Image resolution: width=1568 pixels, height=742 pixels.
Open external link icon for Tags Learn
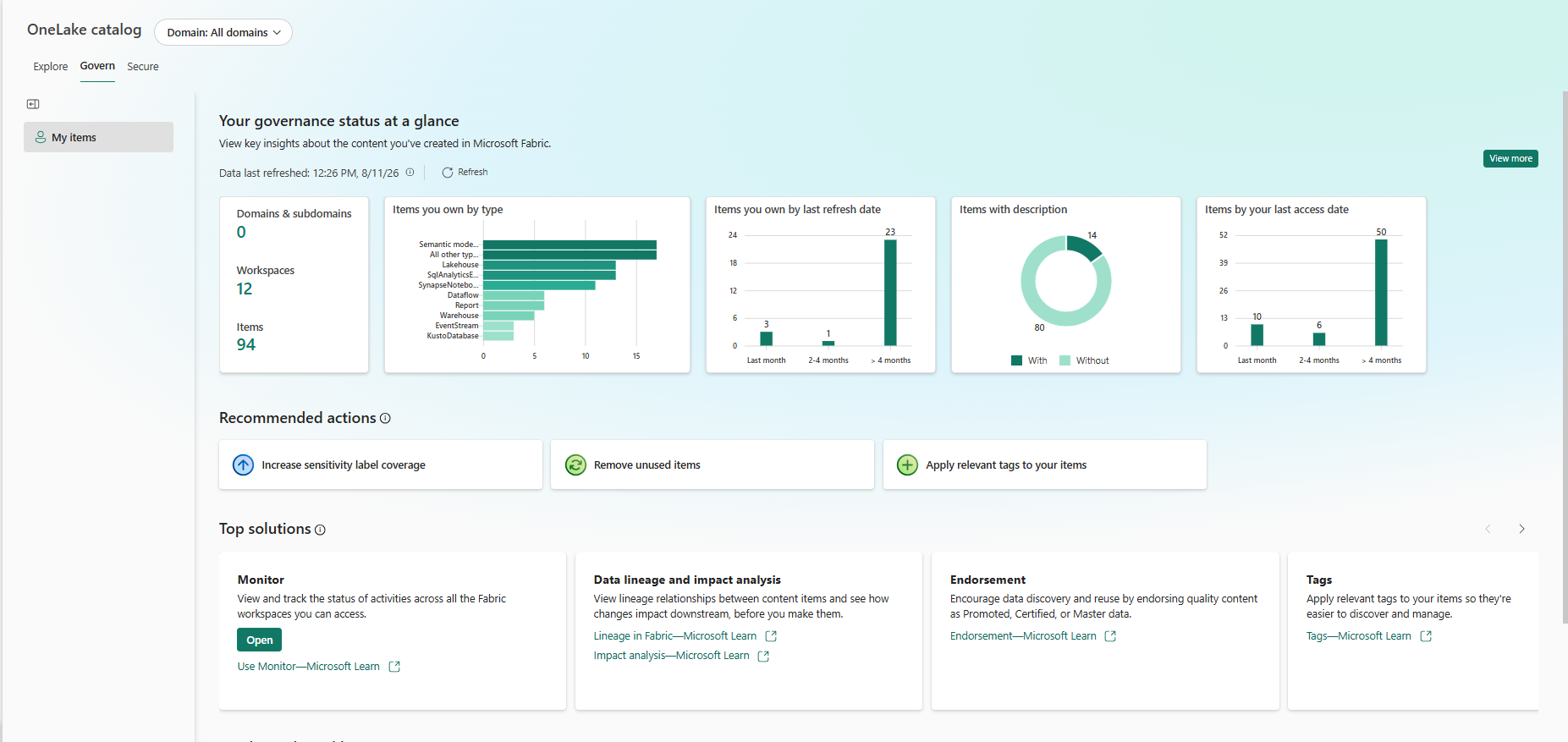coord(1426,636)
